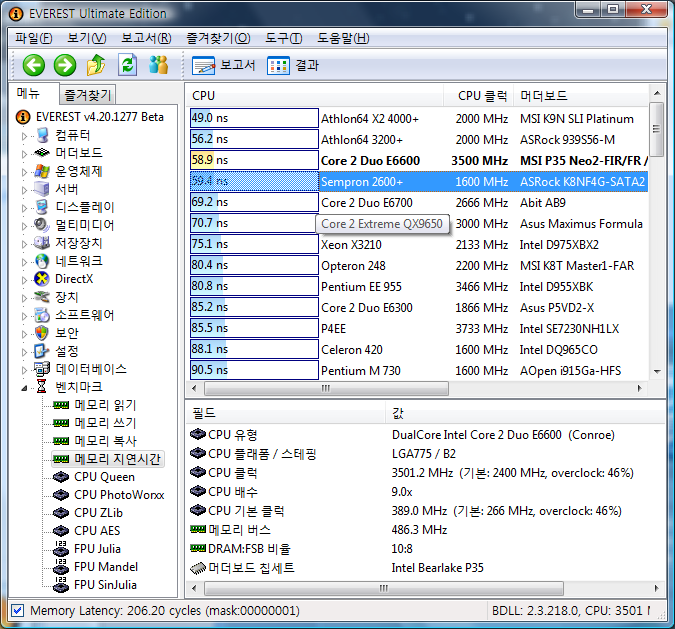This screenshot has height=629, width=675.
Task: Click the 장치 devices icon
Action: pyautogui.click(x=42, y=297)
